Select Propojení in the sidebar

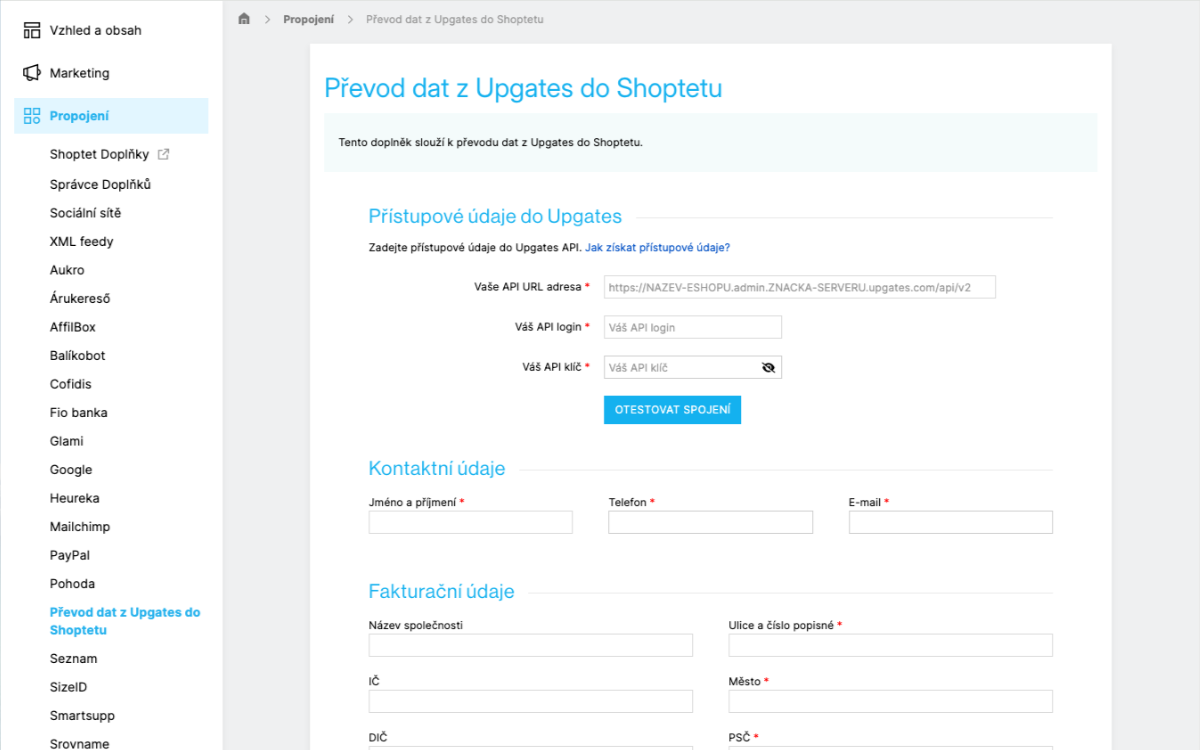pyautogui.click(x=111, y=116)
